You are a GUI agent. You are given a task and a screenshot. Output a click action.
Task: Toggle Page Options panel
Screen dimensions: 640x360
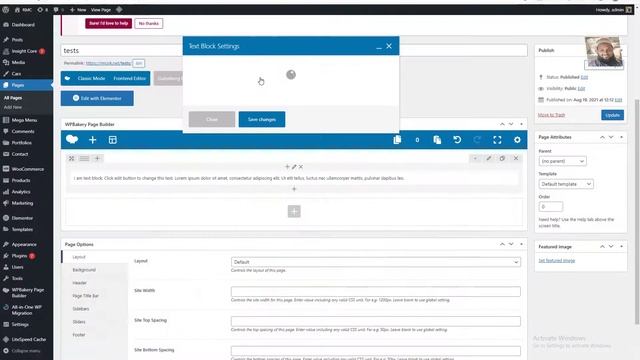521,244
